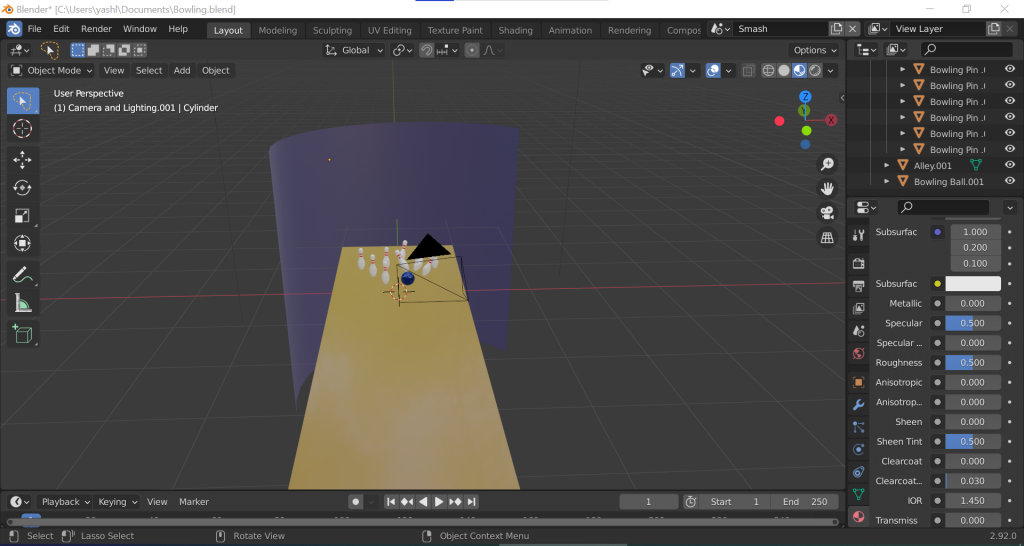The width and height of the screenshot is (1024, 546).
Task: Open the Render properties tab
Action: point(859,263)
